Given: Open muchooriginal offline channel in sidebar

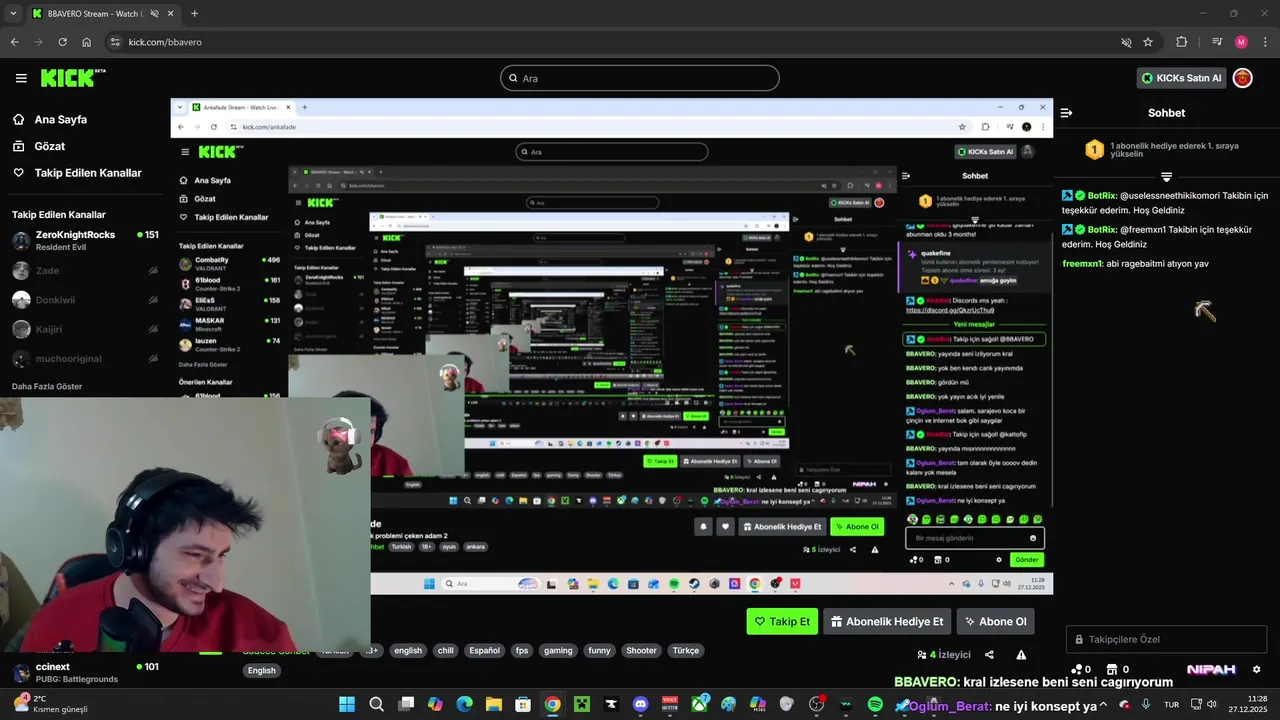Looking at the screenshot, I should (85, 358).
